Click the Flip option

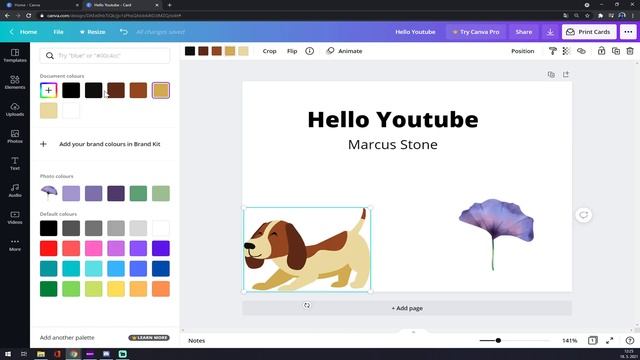[292, 51]
